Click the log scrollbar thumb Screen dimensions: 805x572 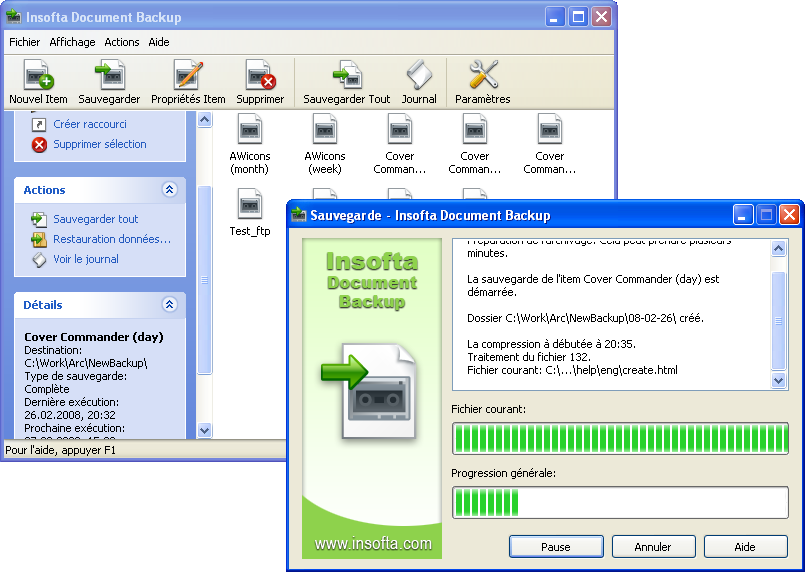[x=778, y=320]
